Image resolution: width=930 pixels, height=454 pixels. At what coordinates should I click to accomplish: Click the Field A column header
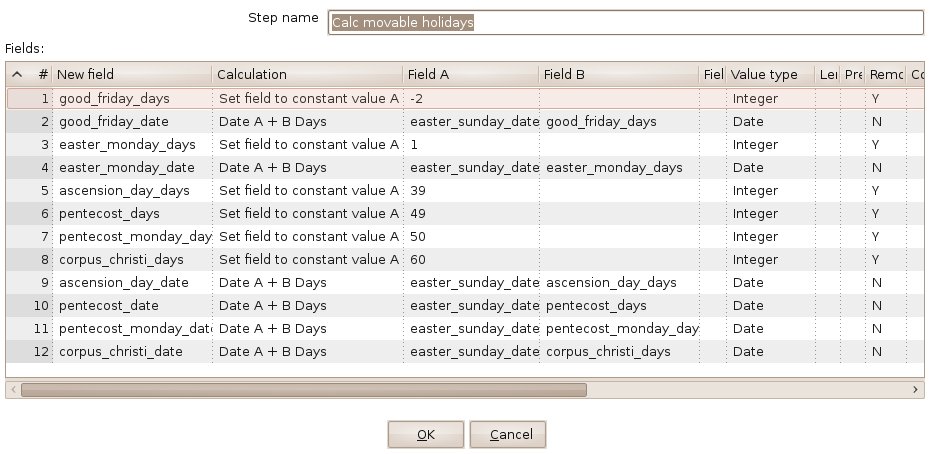click(x=471, y=74)
